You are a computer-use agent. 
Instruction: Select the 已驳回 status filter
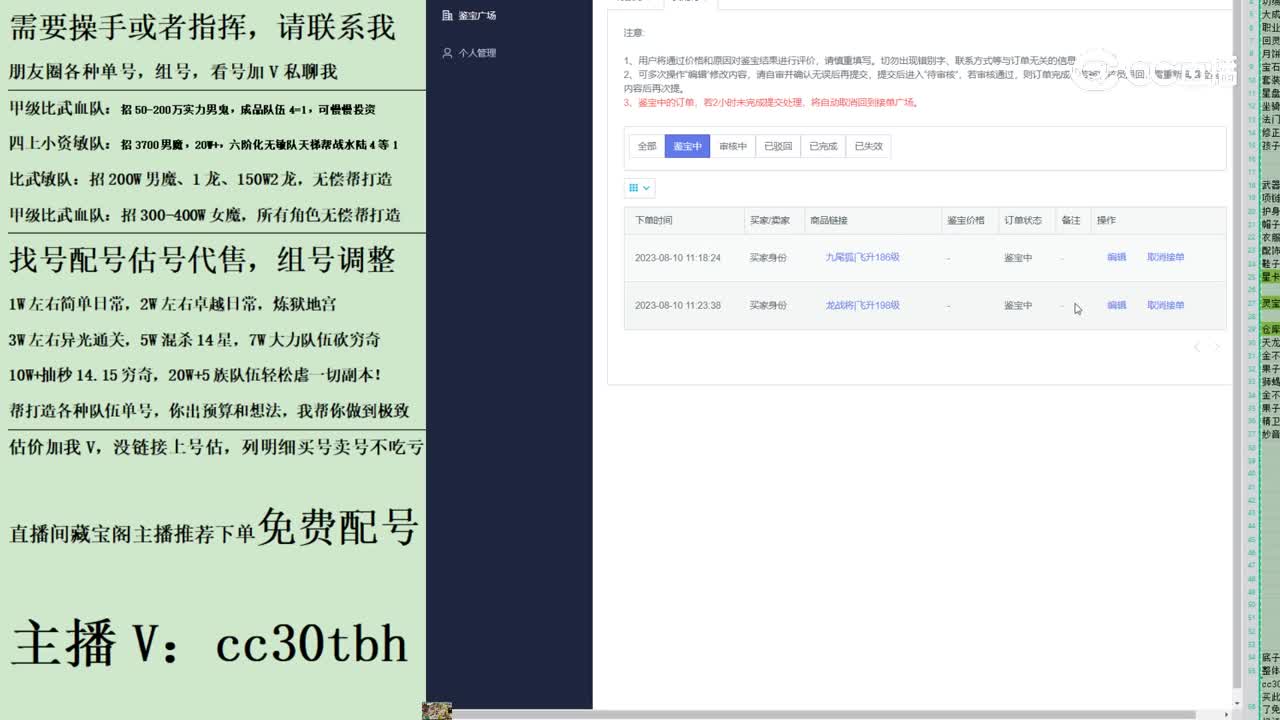point(778,147)
